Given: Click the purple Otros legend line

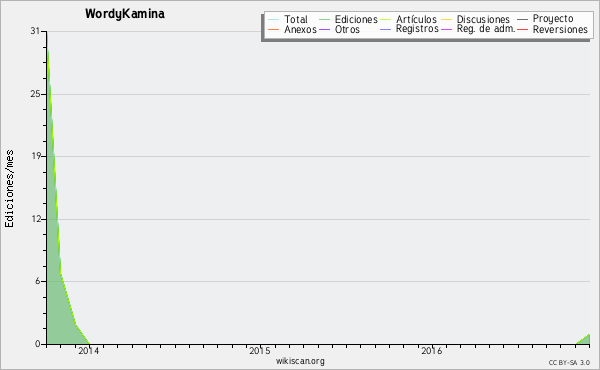Looking at the screenshot, I should [324, 29].
